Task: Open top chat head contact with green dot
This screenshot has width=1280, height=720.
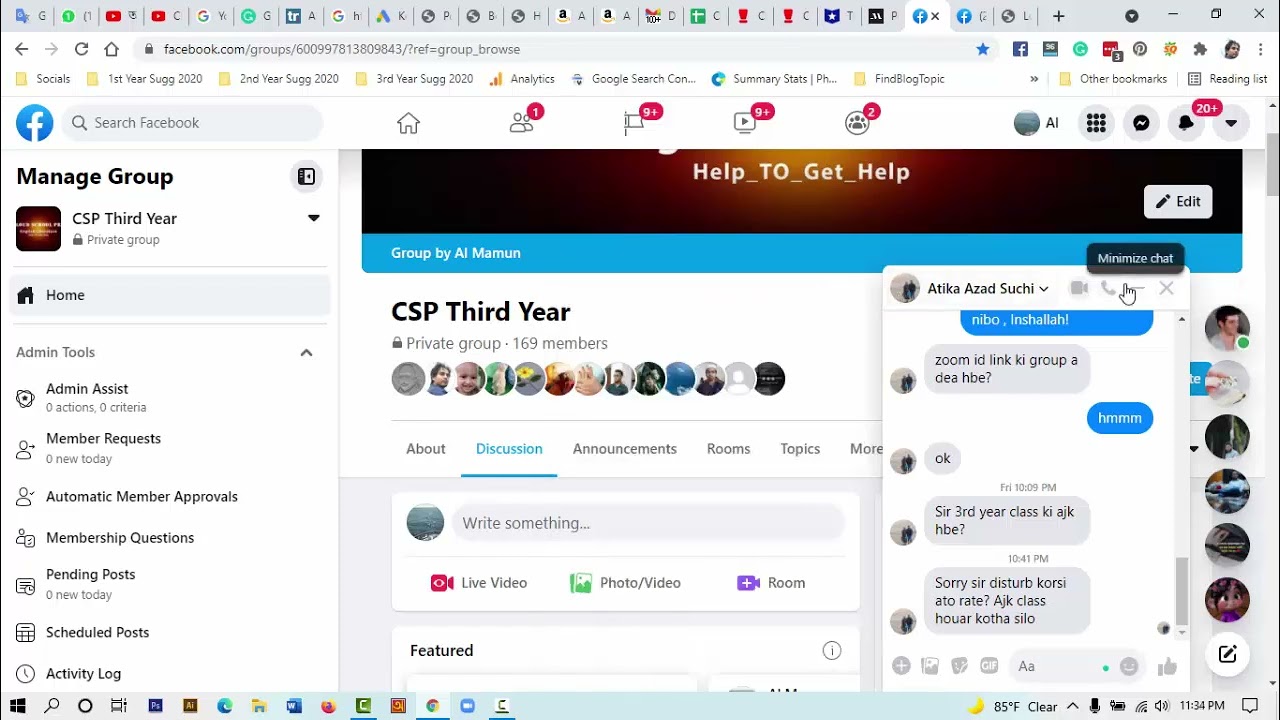Action: tap(1227, 328)
